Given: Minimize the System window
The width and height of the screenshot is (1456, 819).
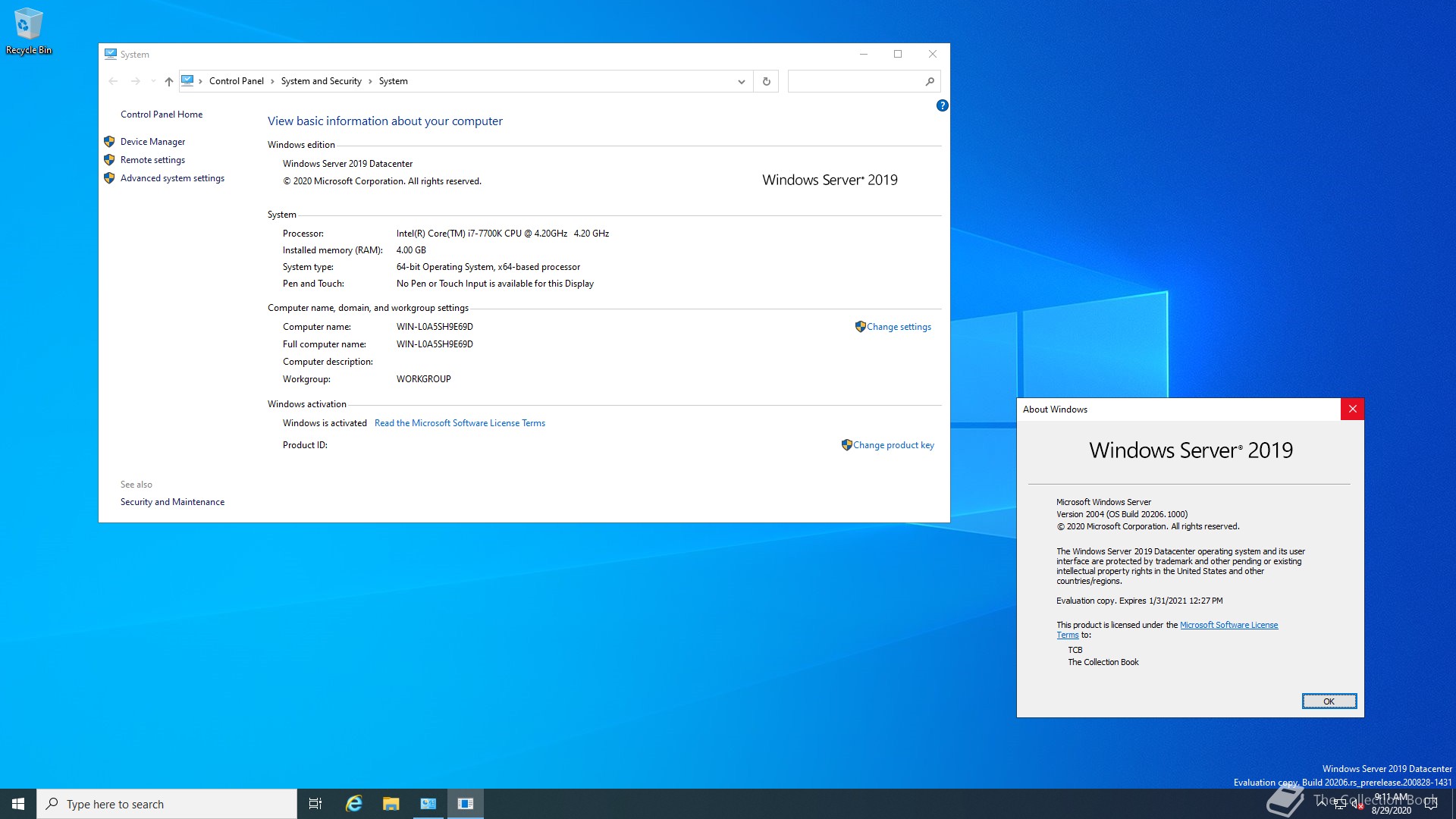Looking at the screenshot, I should click(863, 54).
